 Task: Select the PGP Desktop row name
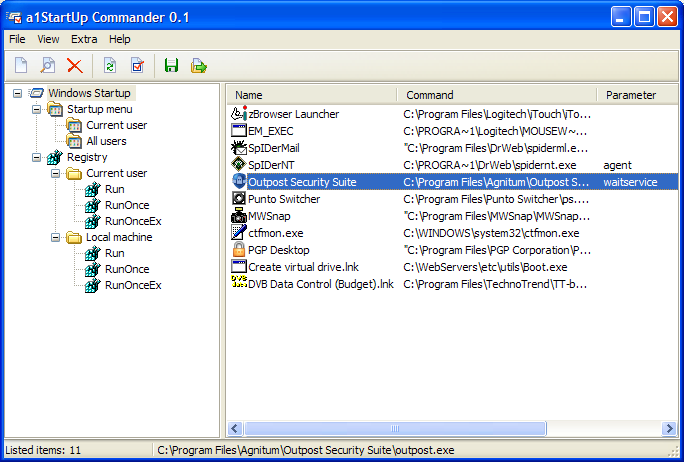pos(278,250)
